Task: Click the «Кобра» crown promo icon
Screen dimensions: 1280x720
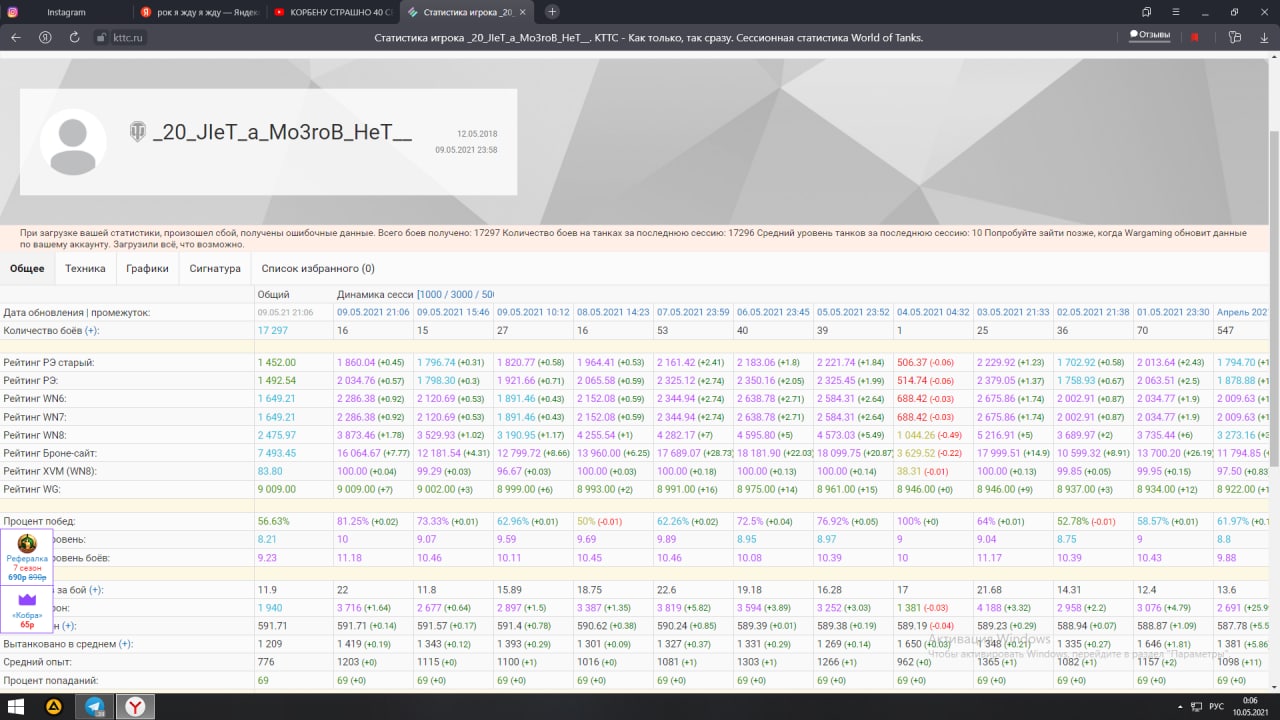Action: 26,598
